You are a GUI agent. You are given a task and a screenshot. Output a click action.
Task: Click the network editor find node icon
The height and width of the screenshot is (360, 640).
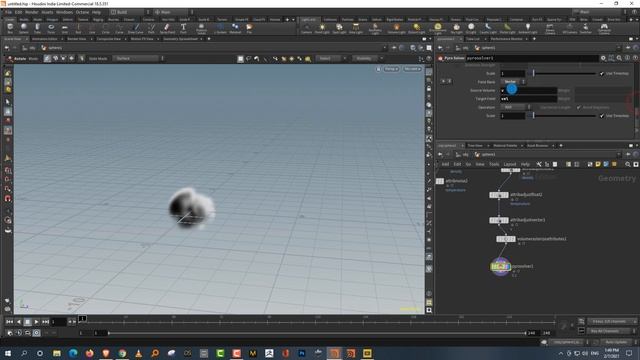coord(628,164)
